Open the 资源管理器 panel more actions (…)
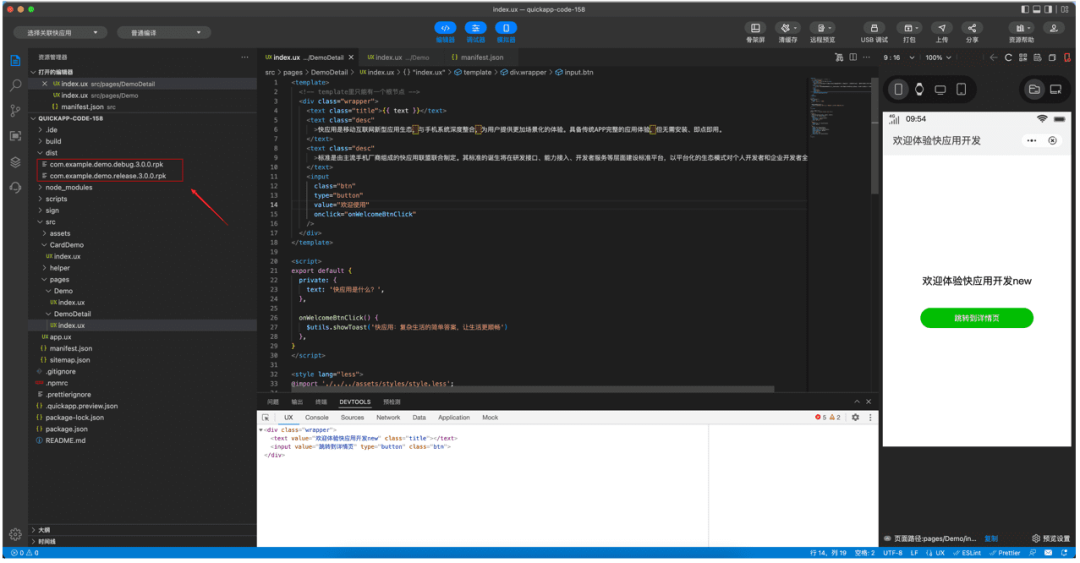The width and height of the screenshot is (1080, 563). tap(245, 57)
